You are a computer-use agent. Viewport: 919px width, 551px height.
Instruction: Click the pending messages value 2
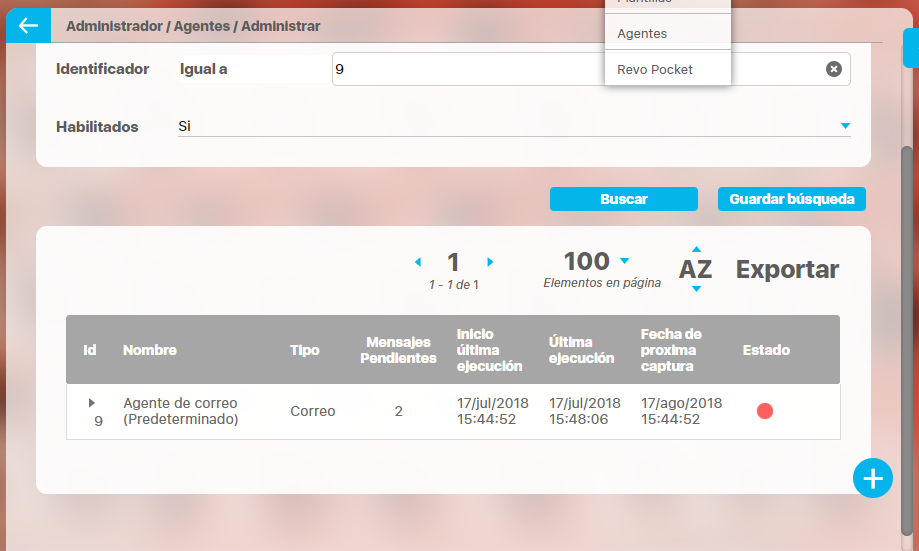click(x=399, y=411)
